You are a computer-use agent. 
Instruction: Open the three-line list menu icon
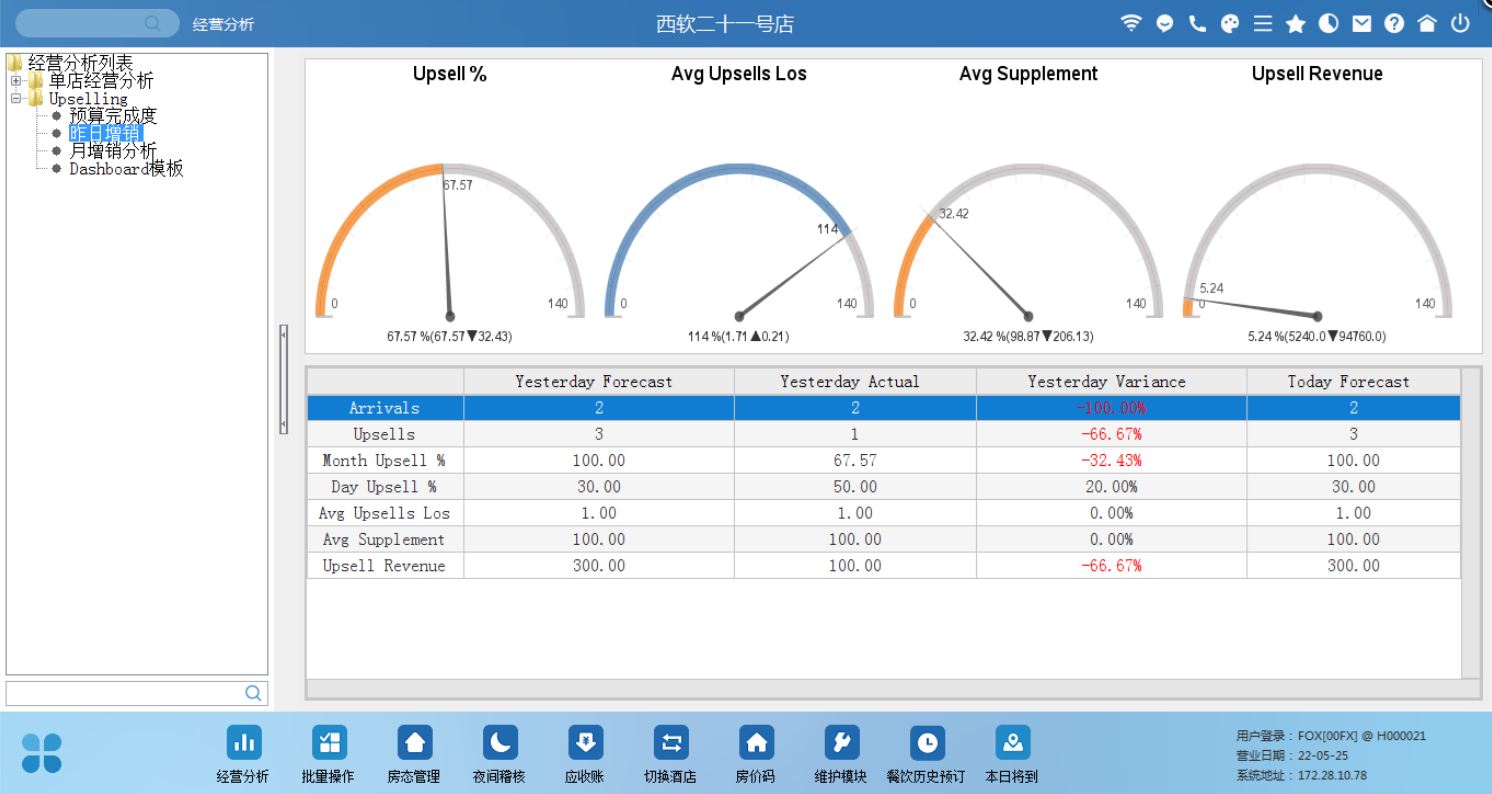pos(1263,23)
